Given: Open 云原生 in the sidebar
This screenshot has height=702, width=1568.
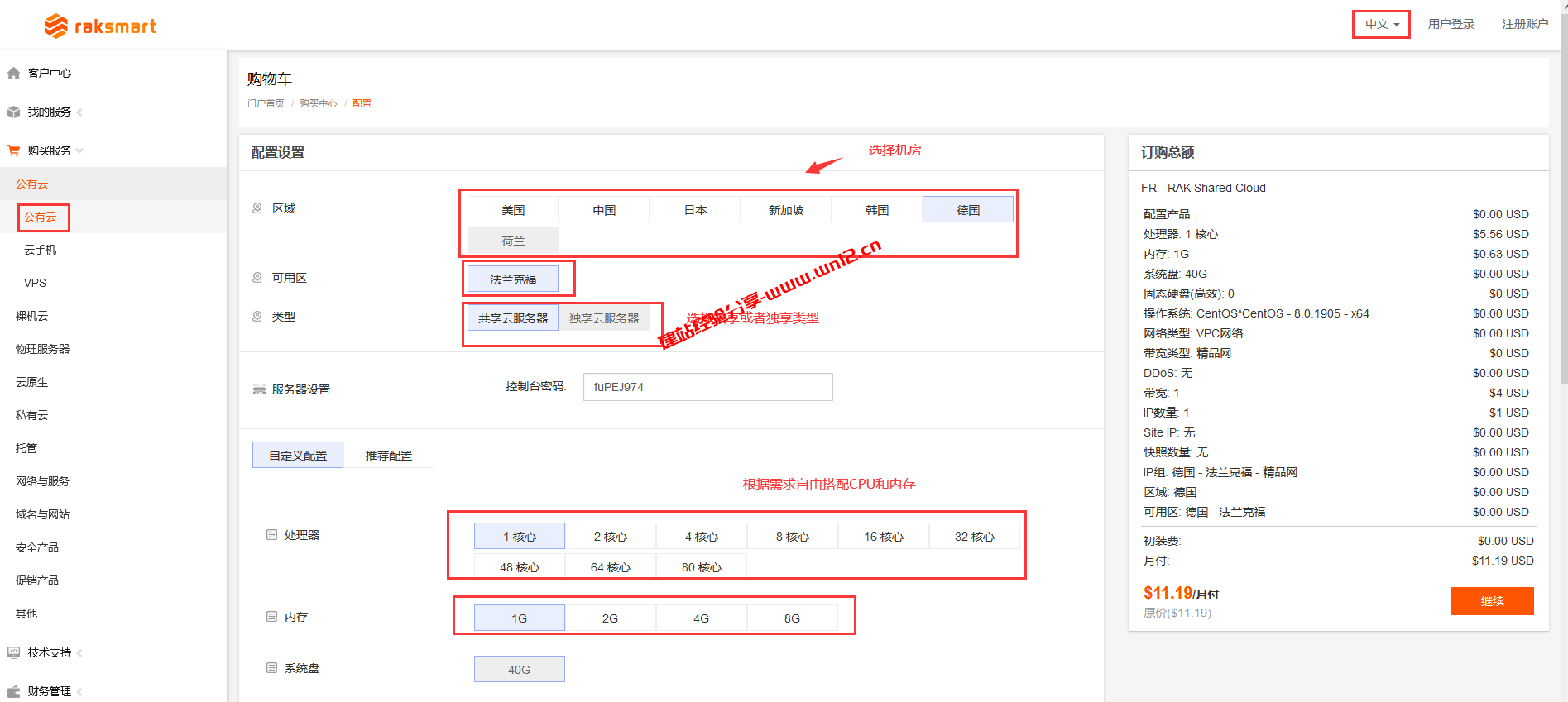Looking at the screenshot, I should pyautogui.click(x=32, y=382).
